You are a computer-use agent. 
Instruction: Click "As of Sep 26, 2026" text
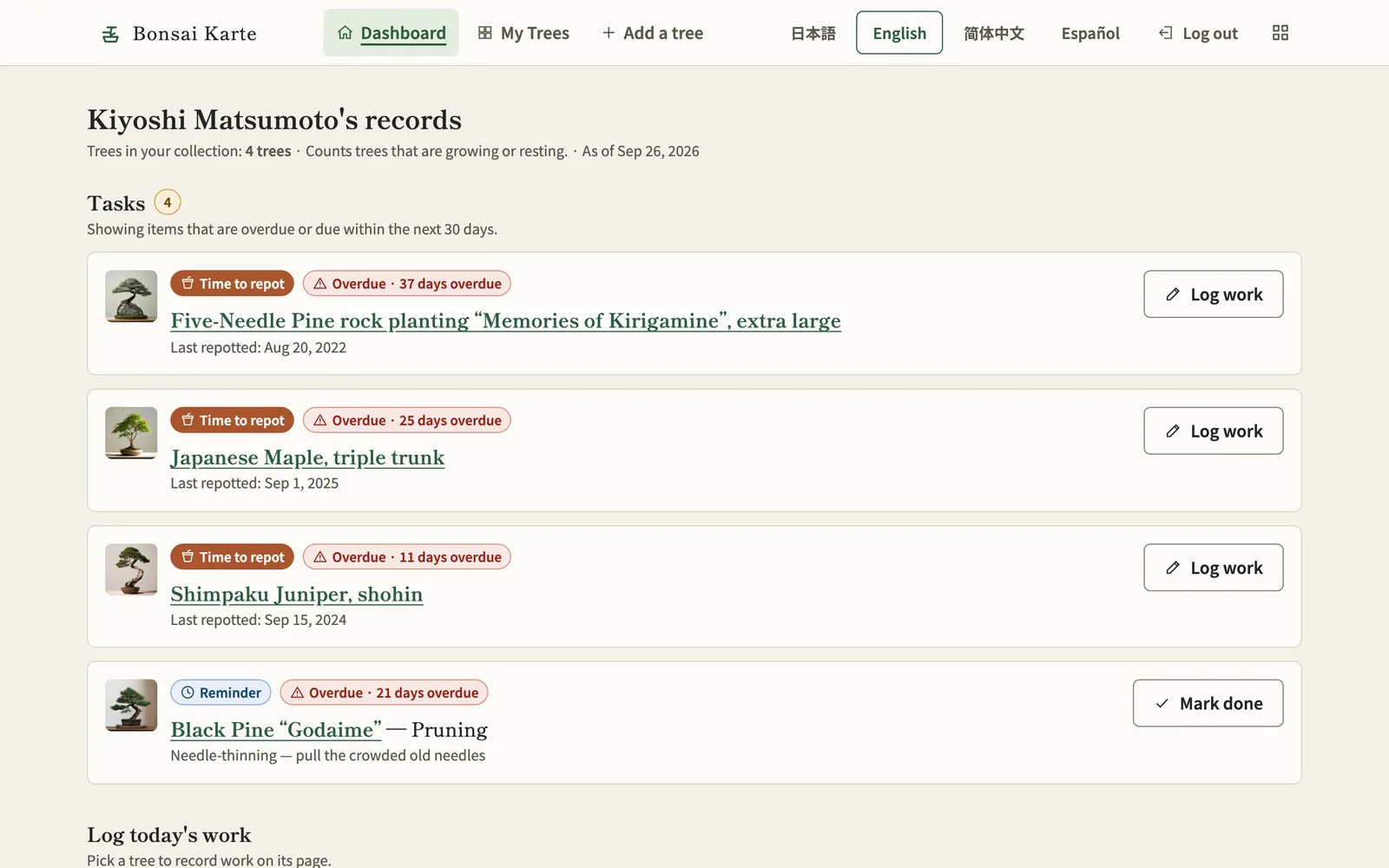[641, 151]
